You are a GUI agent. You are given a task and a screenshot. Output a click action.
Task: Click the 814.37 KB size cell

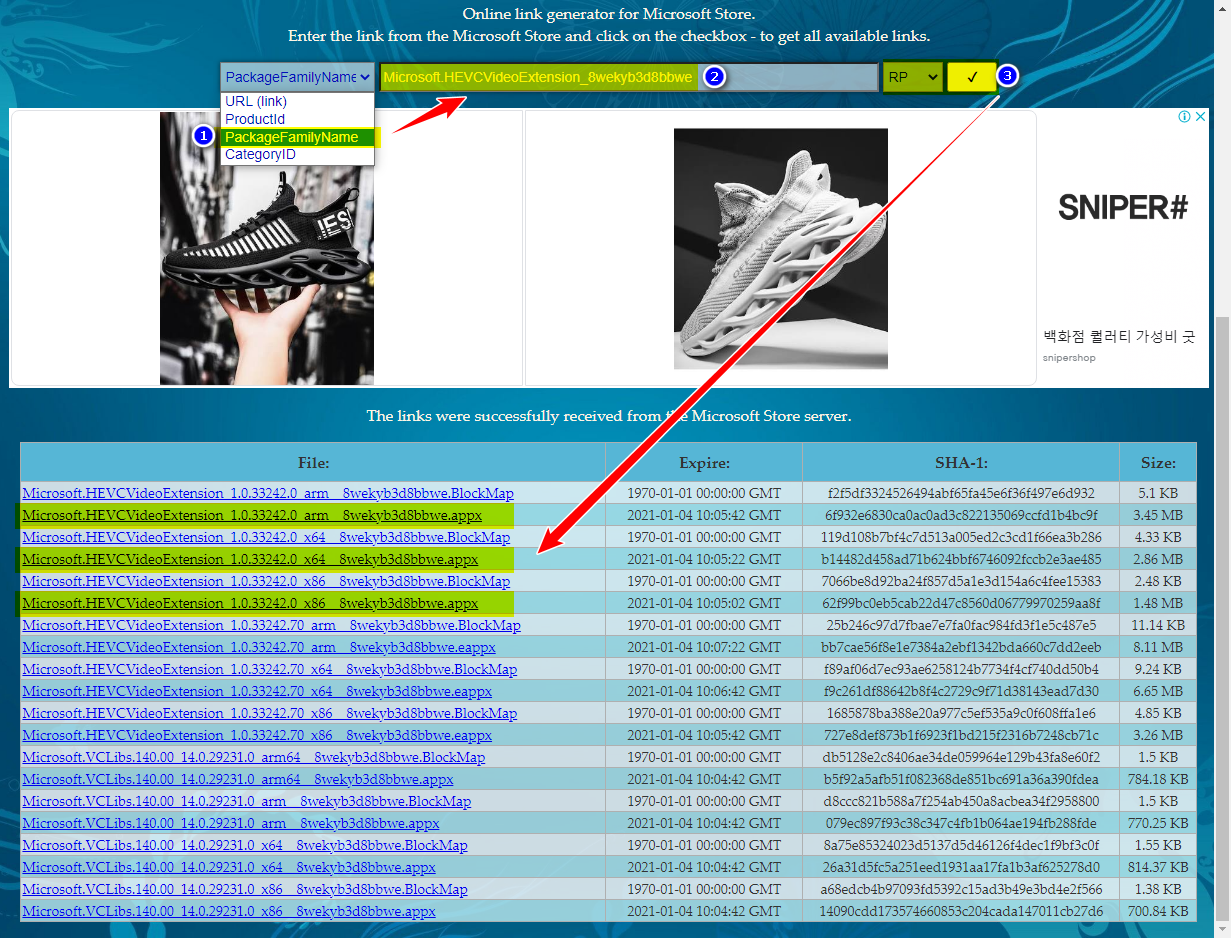1158,867
